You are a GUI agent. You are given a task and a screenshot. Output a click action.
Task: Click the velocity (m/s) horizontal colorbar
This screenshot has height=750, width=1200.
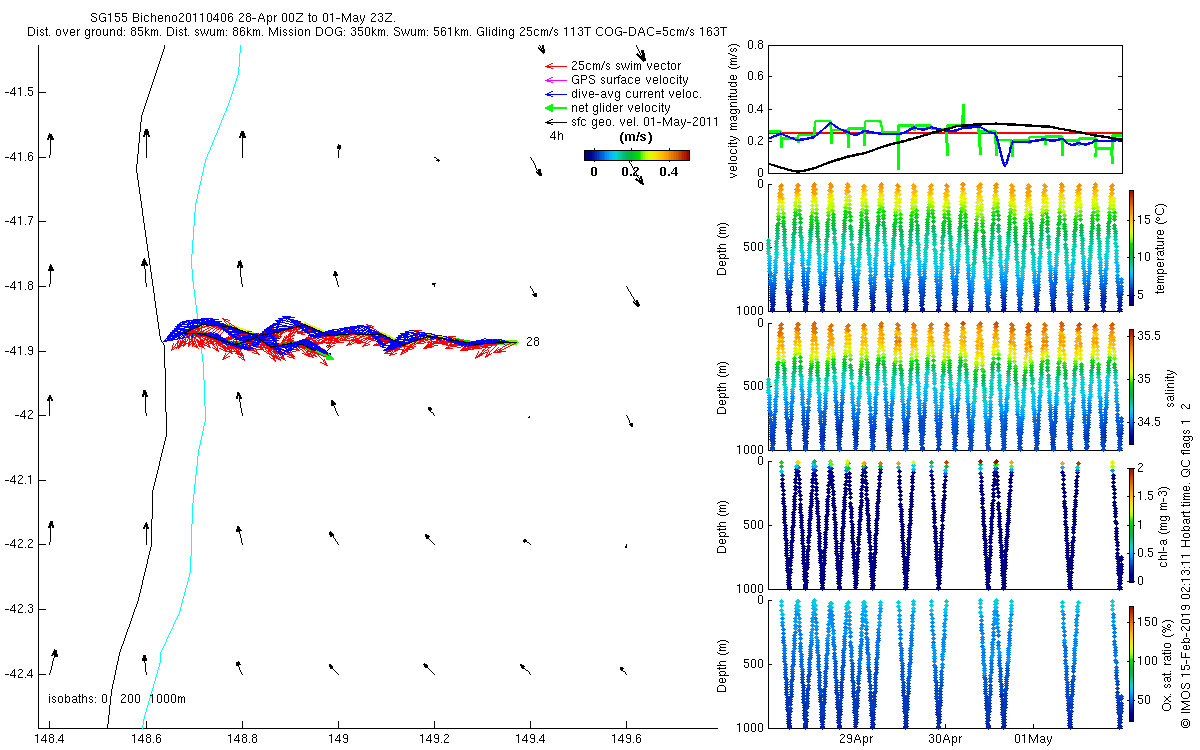(x=637, y=155)
